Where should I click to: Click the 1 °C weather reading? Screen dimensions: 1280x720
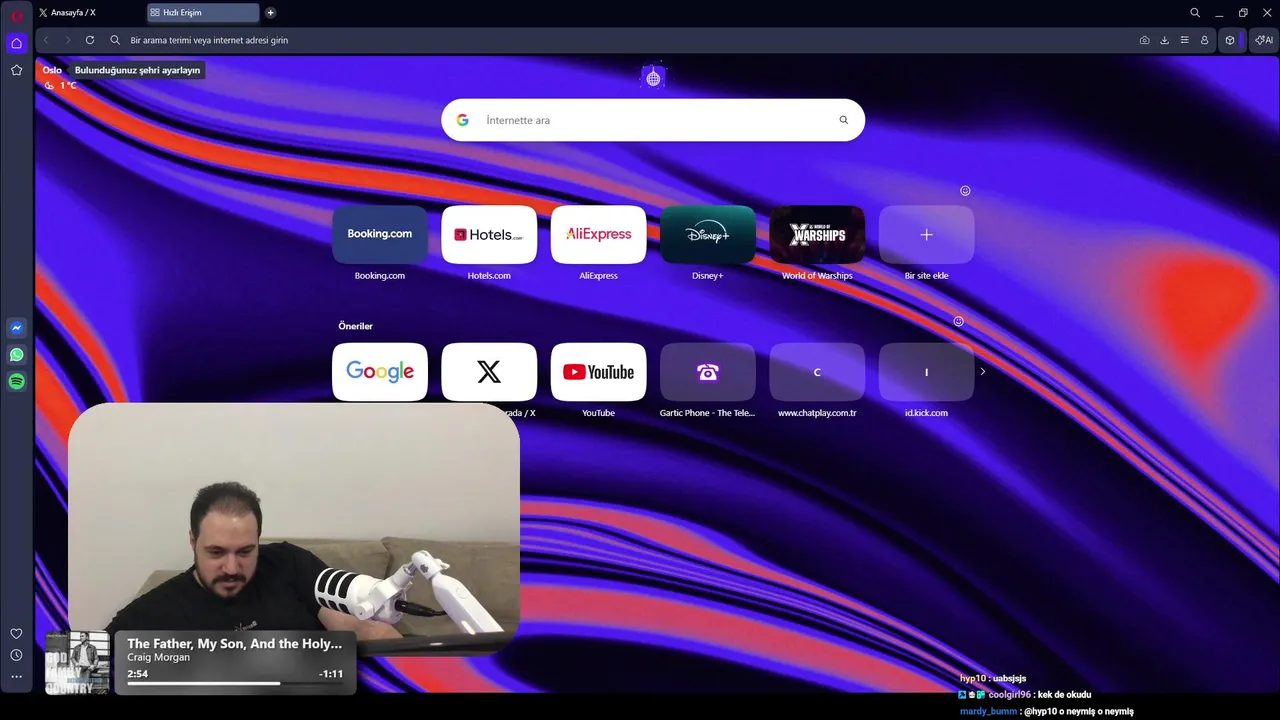68,85
